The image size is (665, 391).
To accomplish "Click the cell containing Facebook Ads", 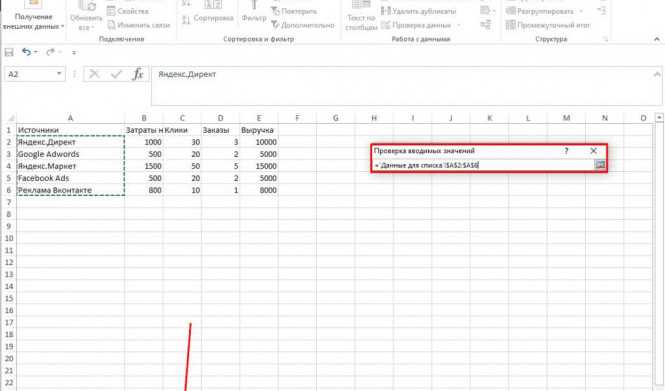I will pos(70,178).
